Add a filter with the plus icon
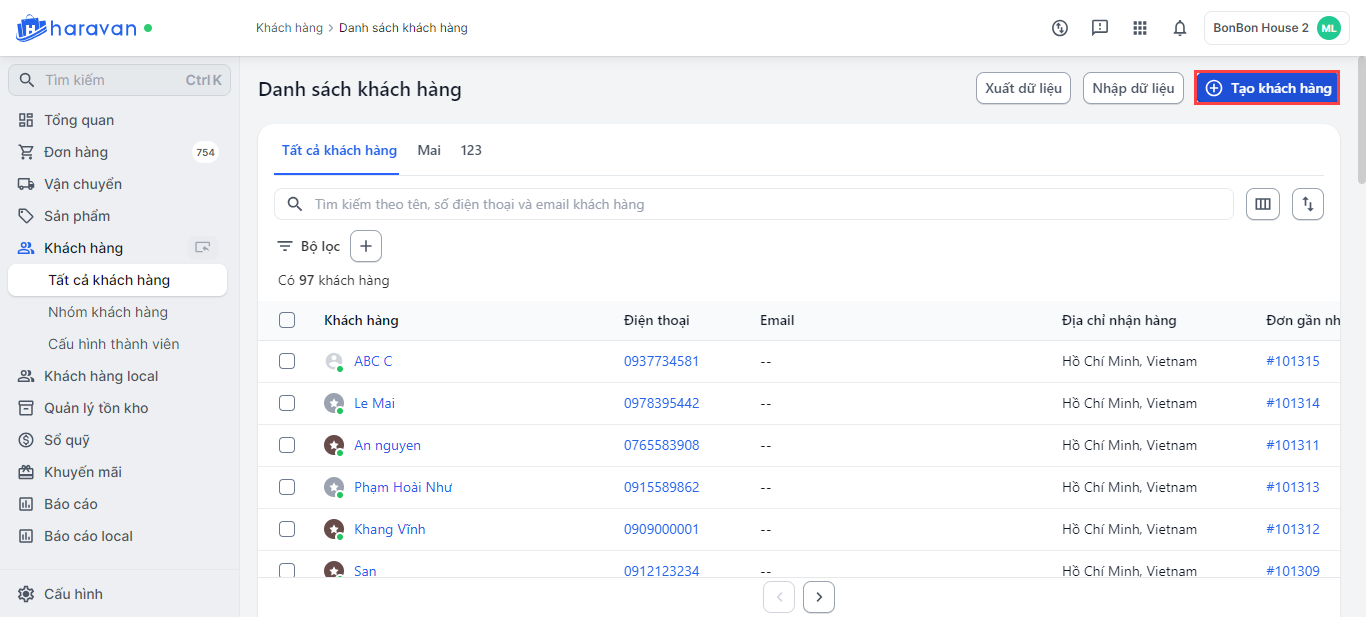Image resolution: width=1366 pixels, height=617 pixels. coord(366,246)
